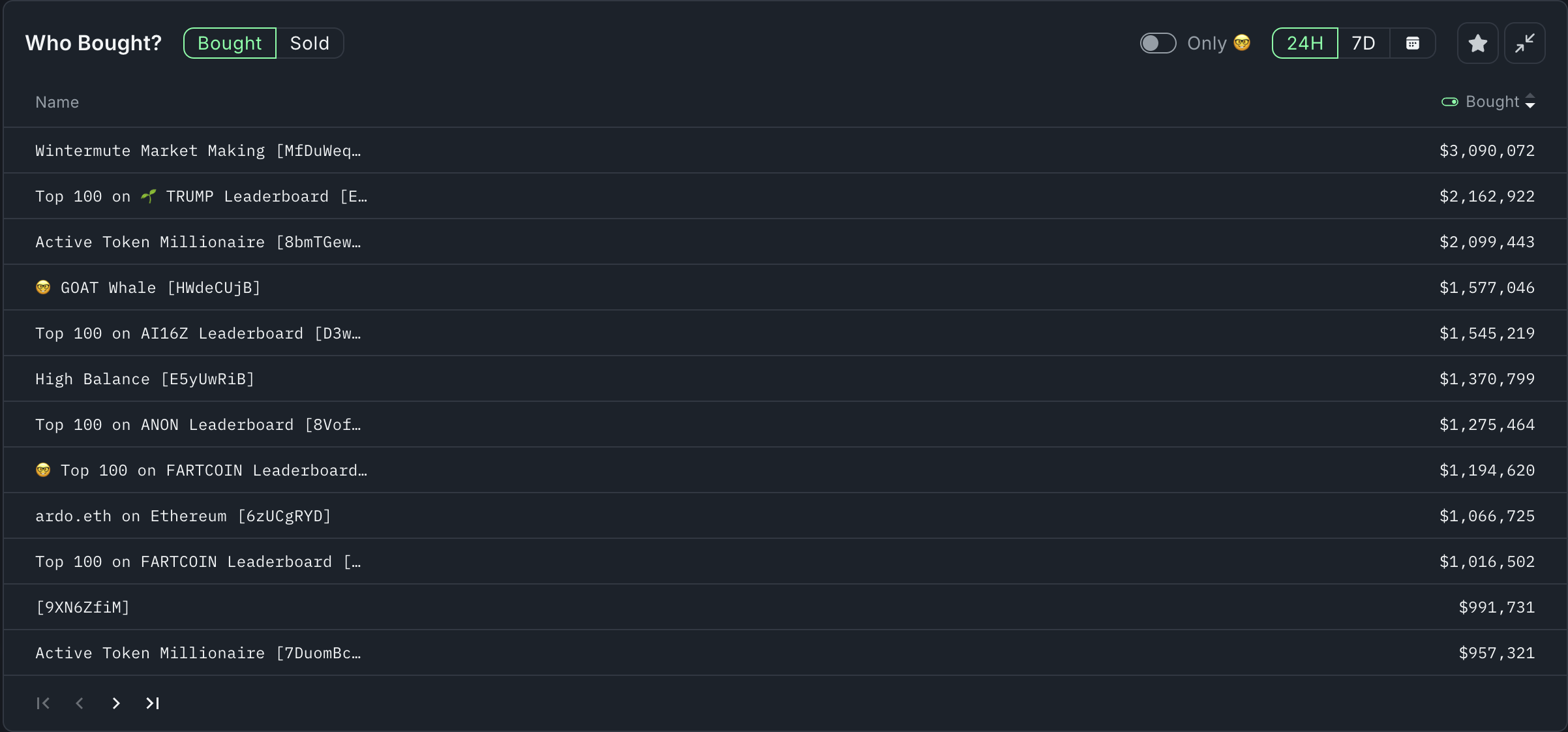Screen dimensions: 1568x732
Task: Switch to Sold view tab
Action: pyautogui.click(x=309, y=43)
